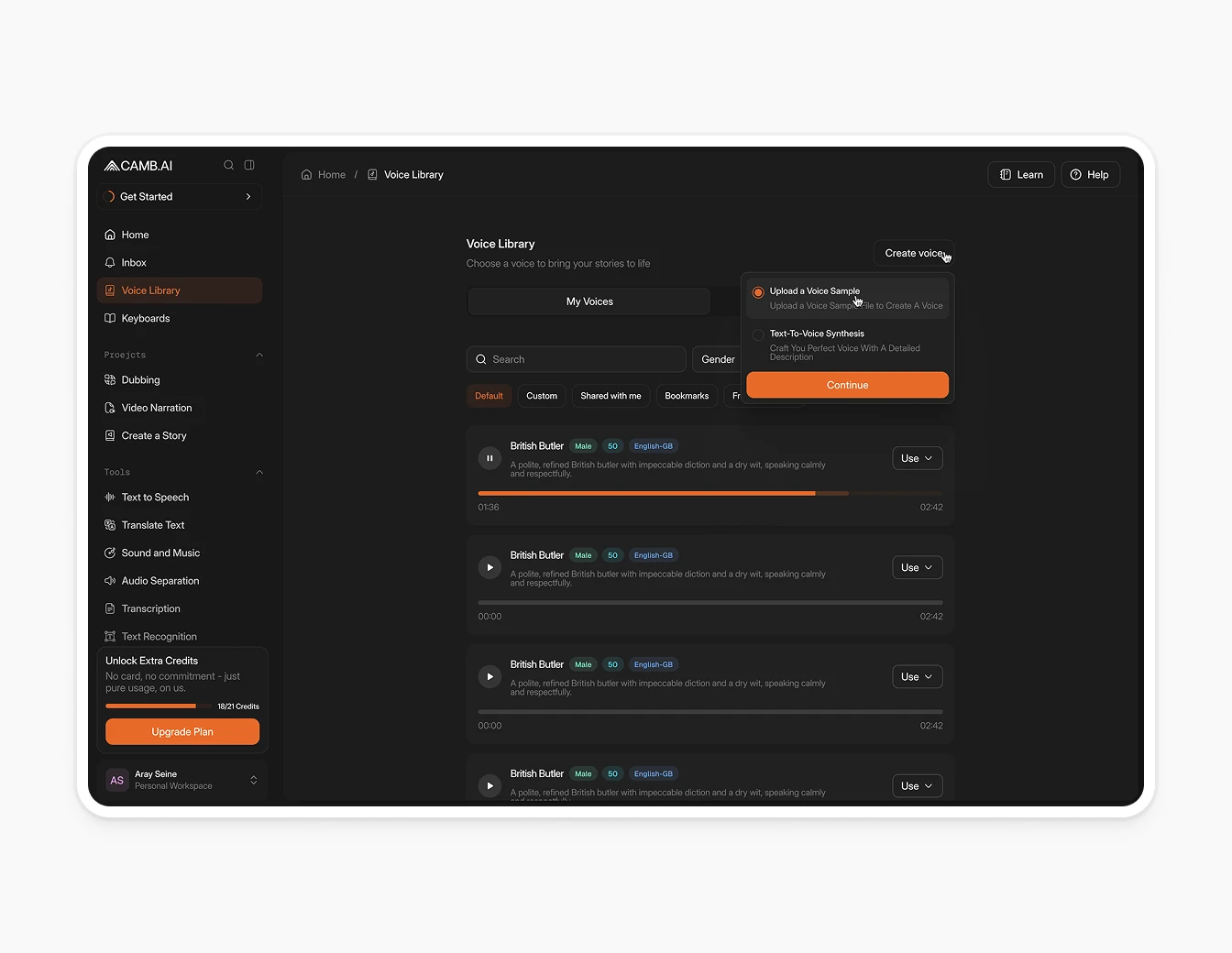The height and width of the screenshot is (953, 1232).
Task: Switch to the Custom voices tab
Action: tap(542, 396)
